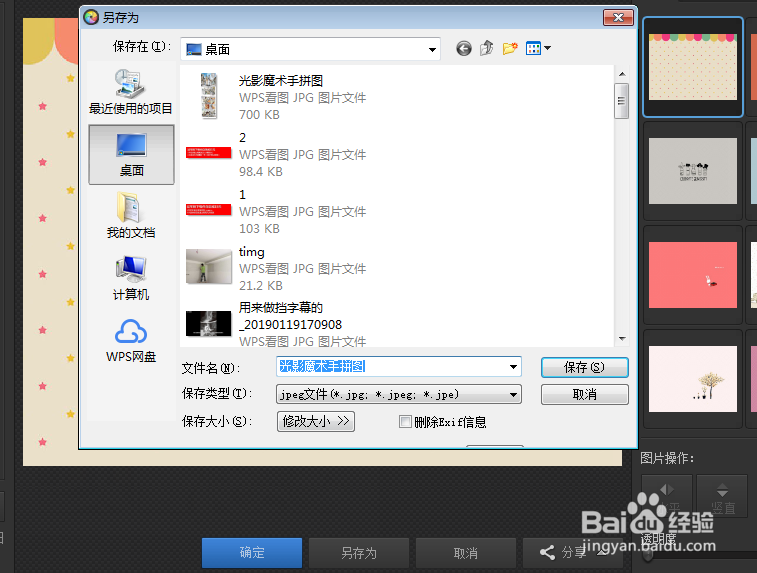Click the 保存(S) button
The height and width of the screenshot is (573, 757).
point(585,367)
